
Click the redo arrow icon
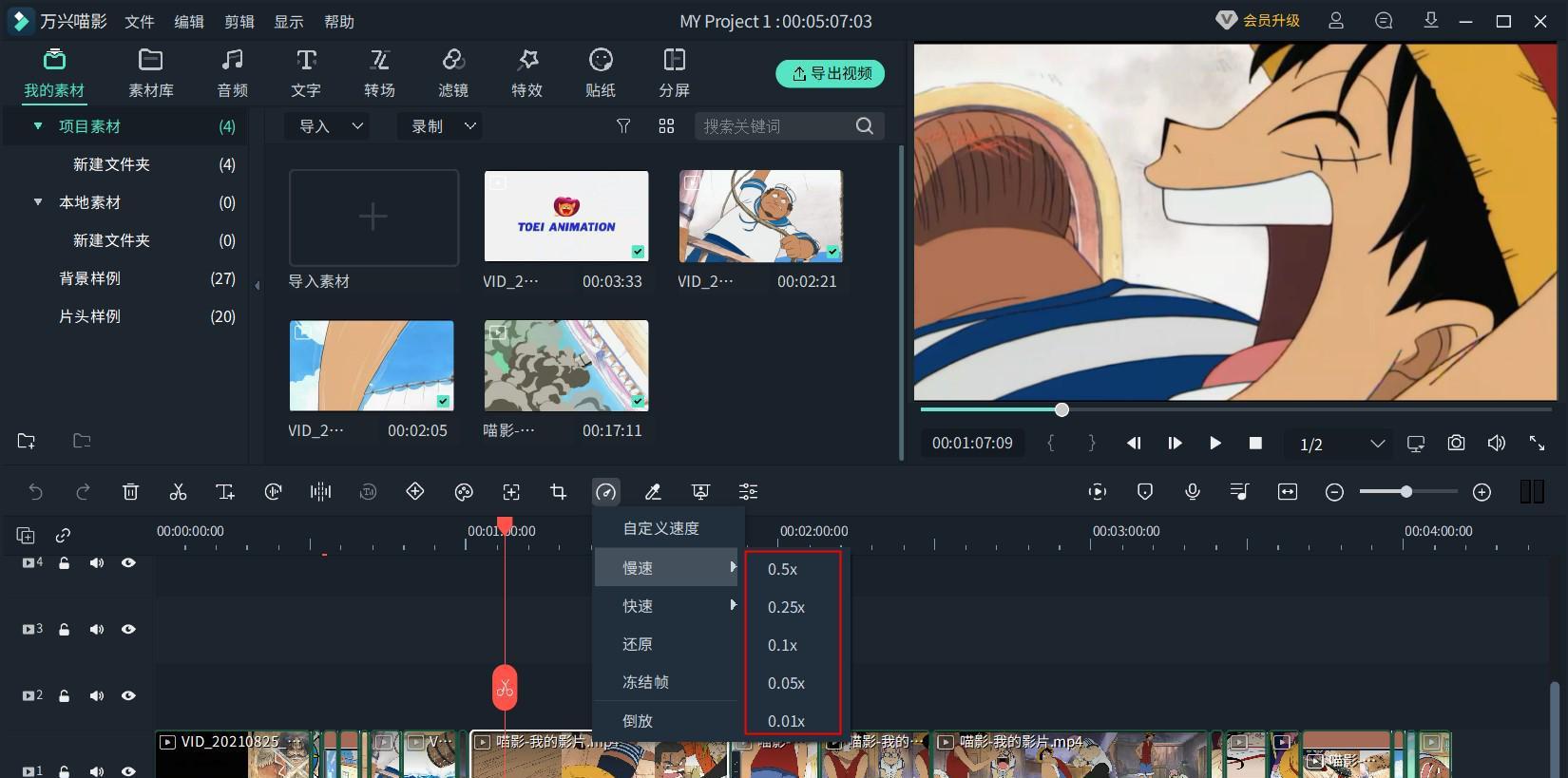click(83, 491)
